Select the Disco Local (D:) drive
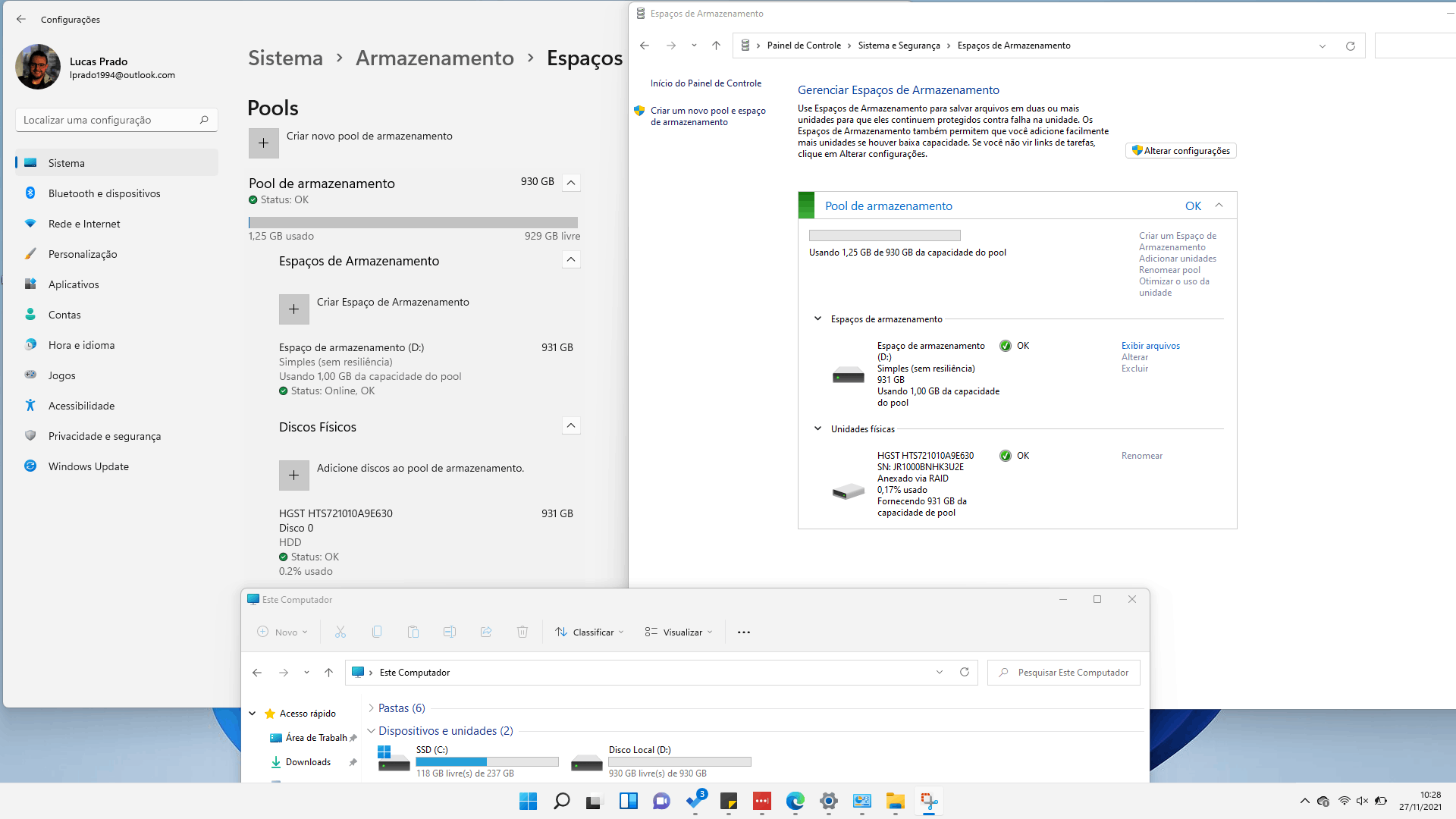The height and width of the screenshot is (819, 1456). tap(661, 761)
